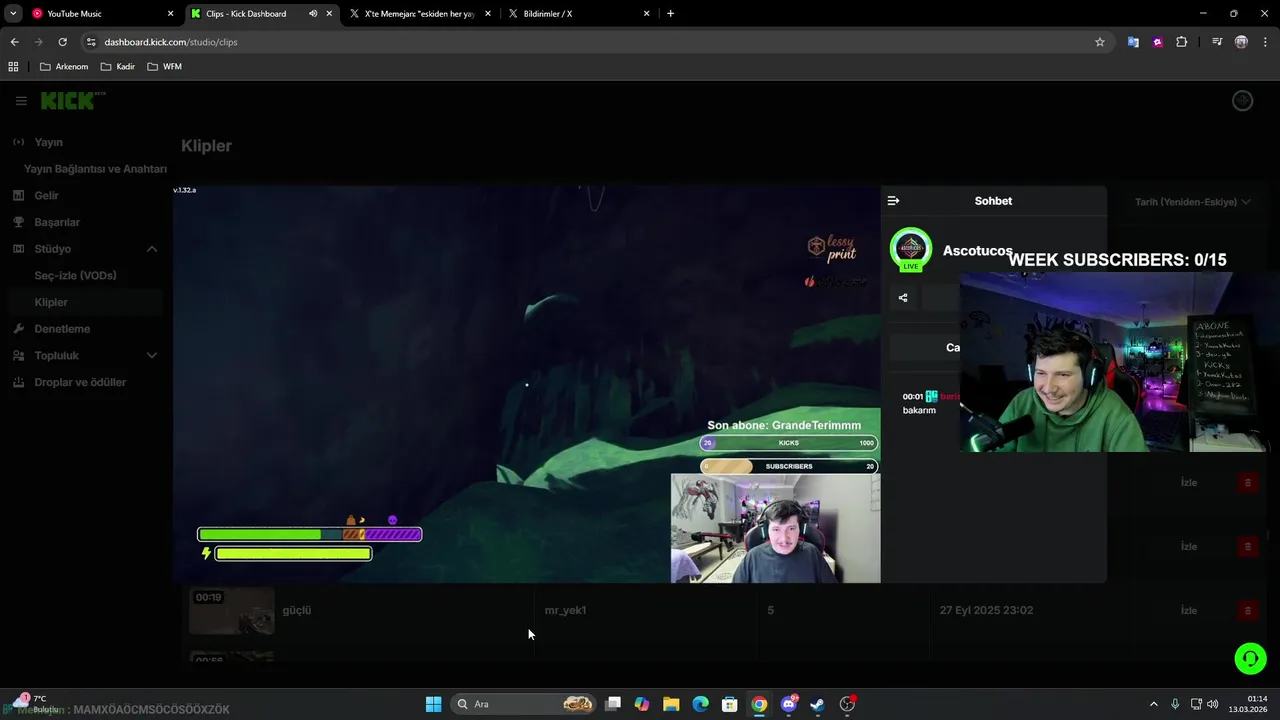
Task: Click the KICK logo
Action: tap(72, 101)
